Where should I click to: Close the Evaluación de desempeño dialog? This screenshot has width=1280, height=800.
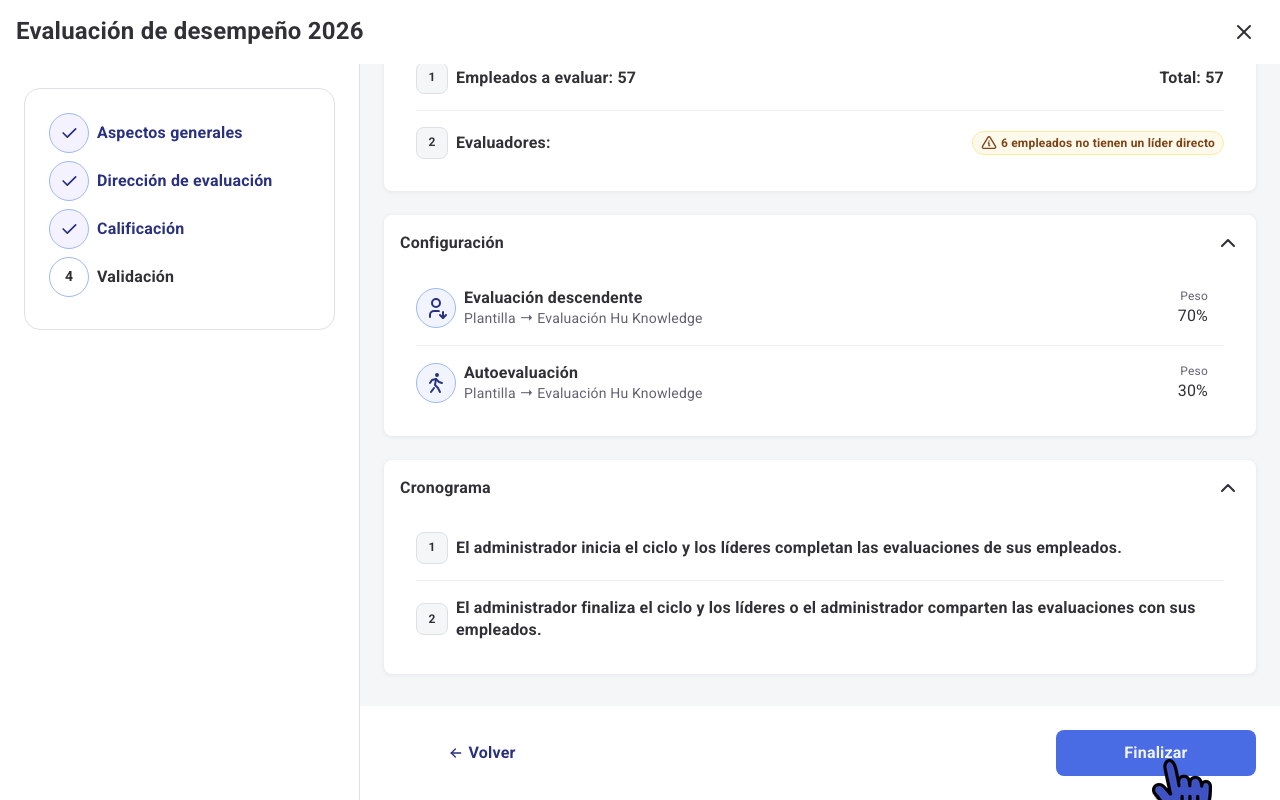(x=1244, y=32)
